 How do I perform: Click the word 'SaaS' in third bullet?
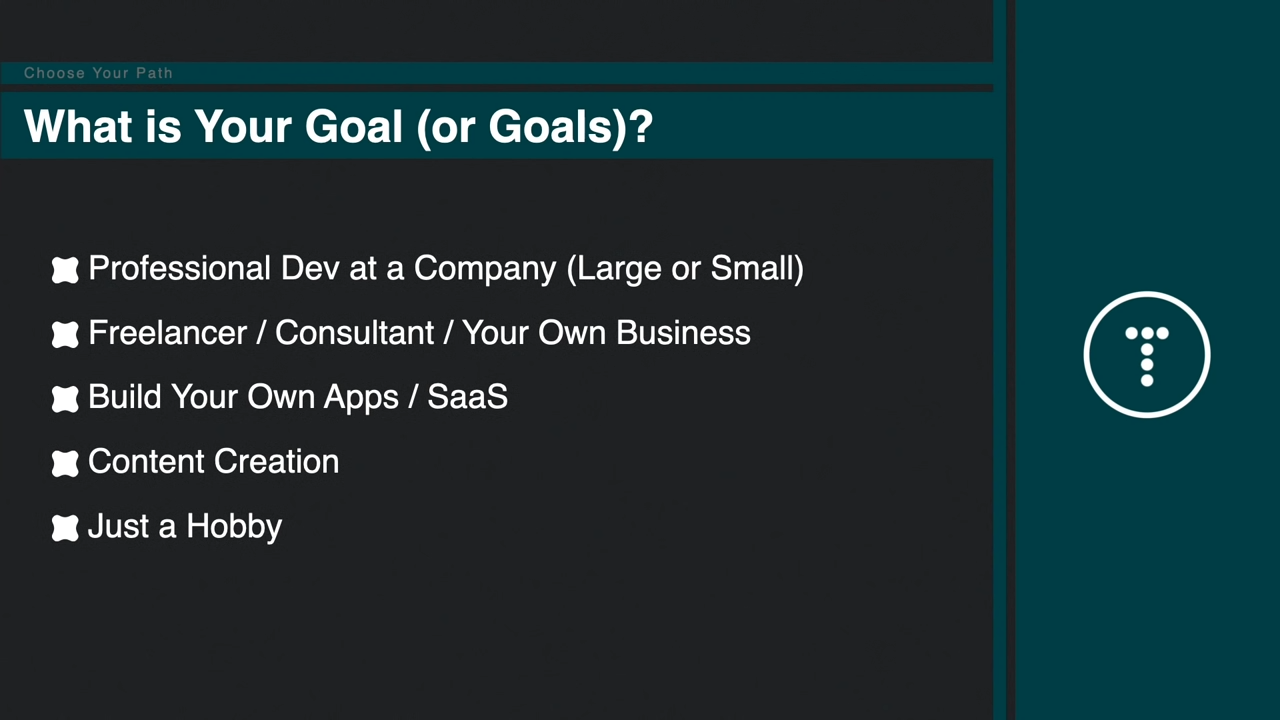pyautogui.click(x=468, y=397)
